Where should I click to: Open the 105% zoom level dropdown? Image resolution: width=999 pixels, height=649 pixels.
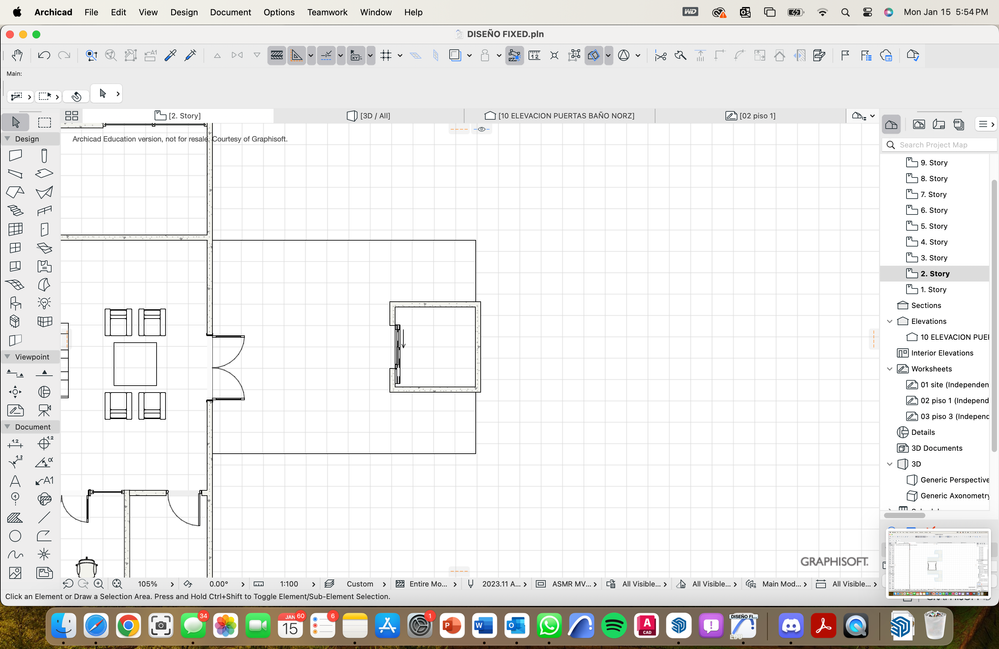pyautogui.click(x=148, y=583)
